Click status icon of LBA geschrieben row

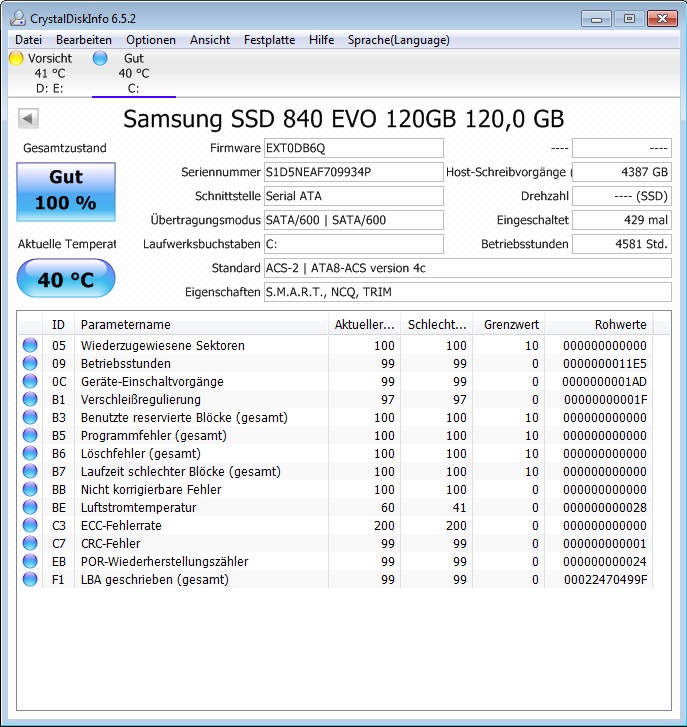(30, 580)
